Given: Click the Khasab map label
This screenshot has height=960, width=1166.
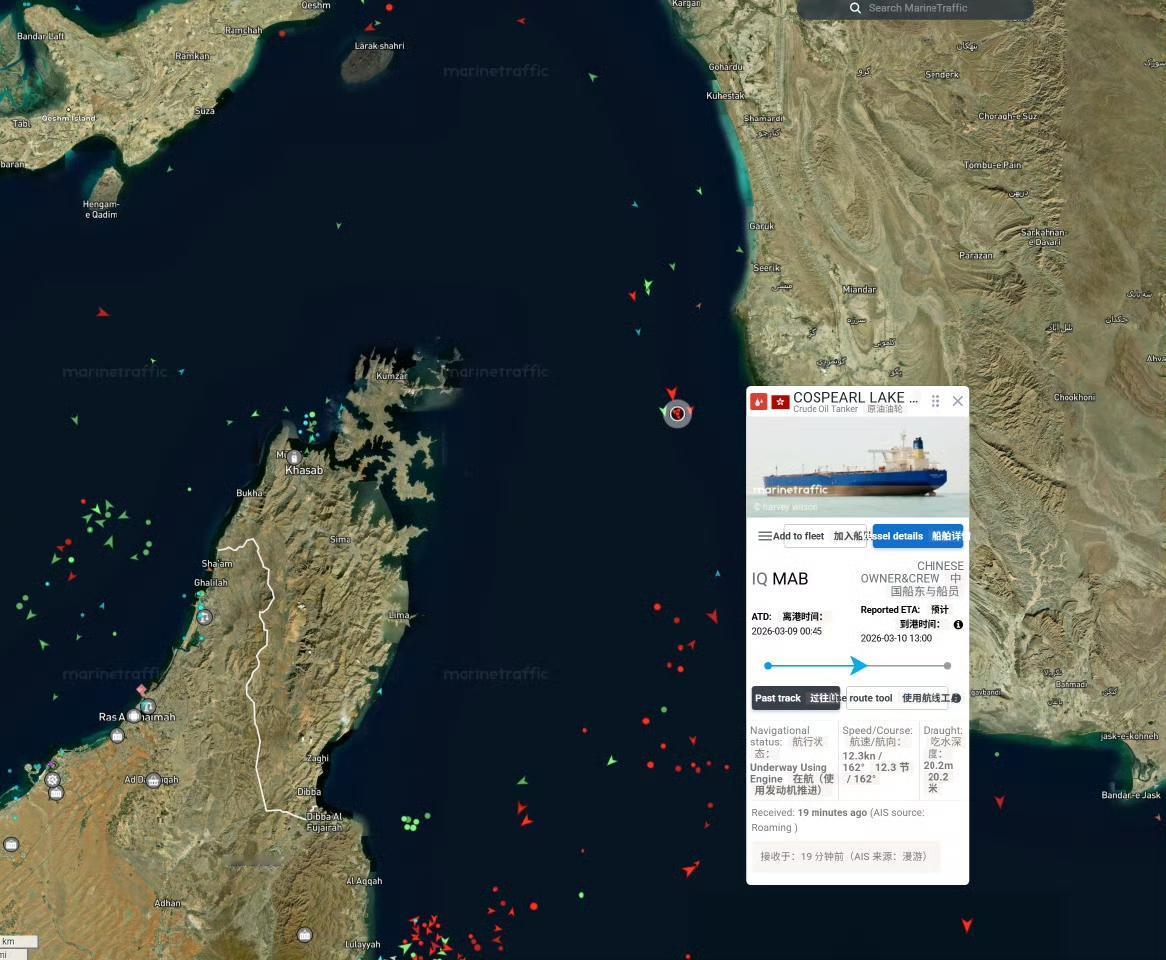Looking at the screenshot, I should (x=304, y=471).
